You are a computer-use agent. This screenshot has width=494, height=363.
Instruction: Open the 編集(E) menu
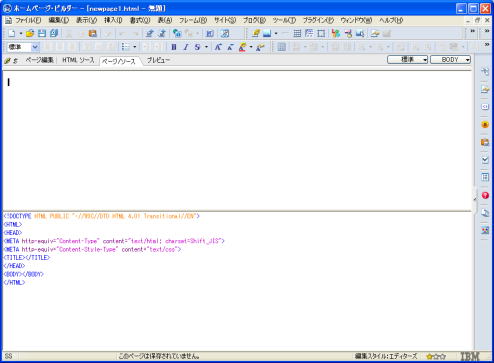coord(59,20)
